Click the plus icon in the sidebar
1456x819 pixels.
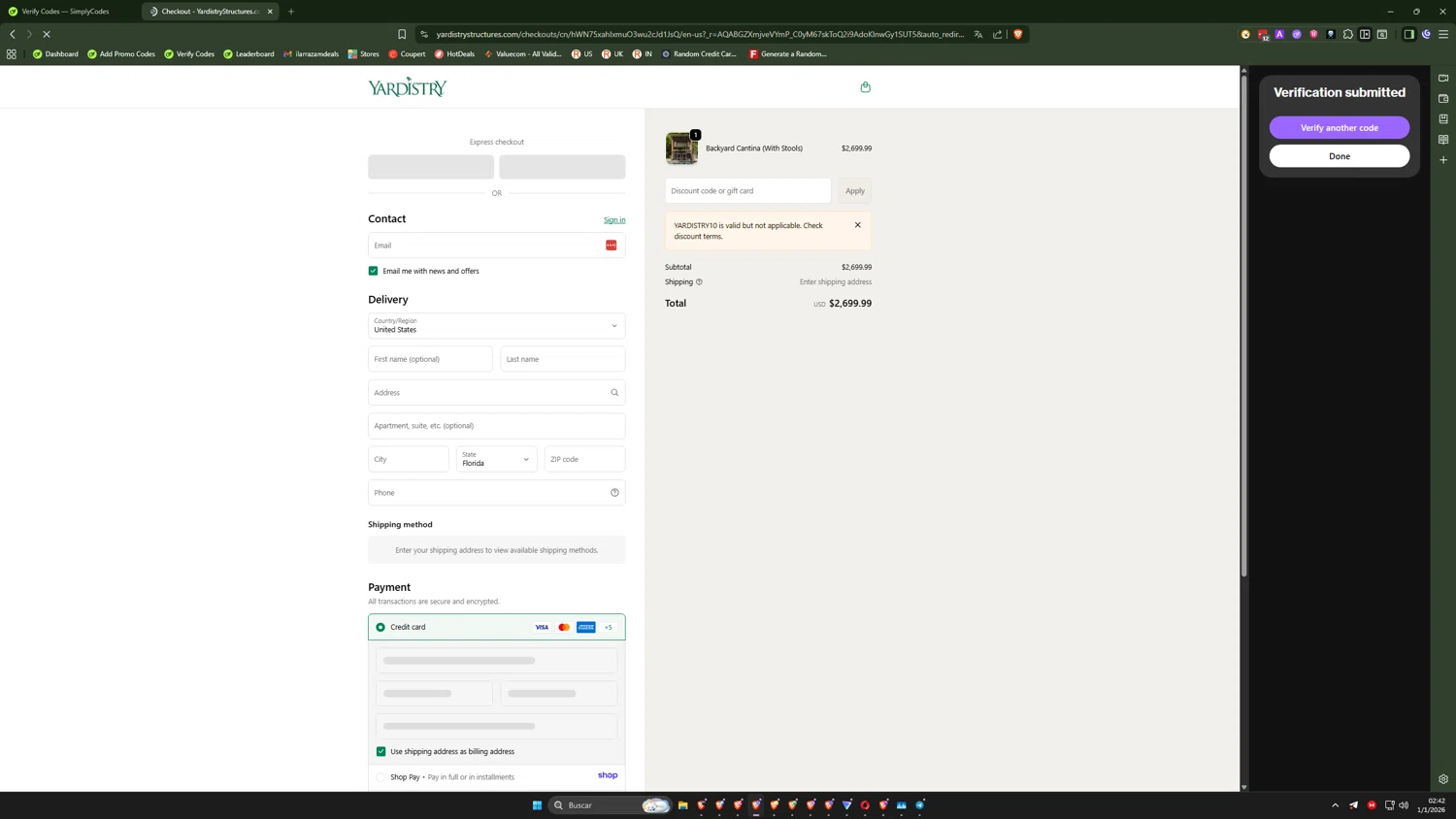(1443, 160)
